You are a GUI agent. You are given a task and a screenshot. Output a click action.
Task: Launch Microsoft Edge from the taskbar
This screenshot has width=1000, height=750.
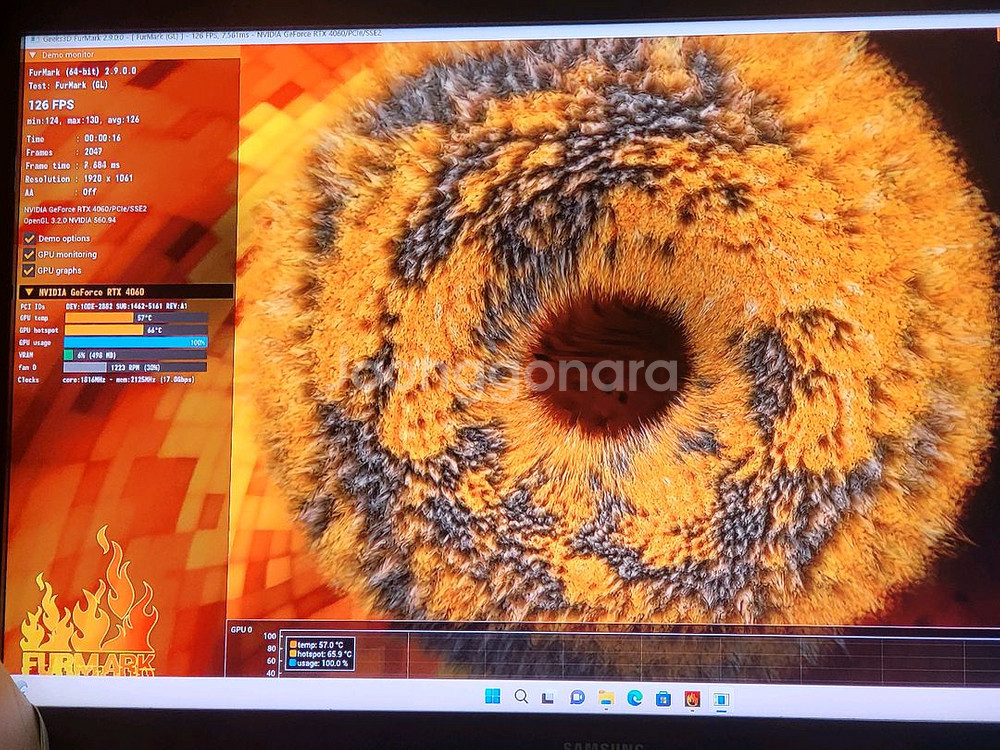coord(635,698)
